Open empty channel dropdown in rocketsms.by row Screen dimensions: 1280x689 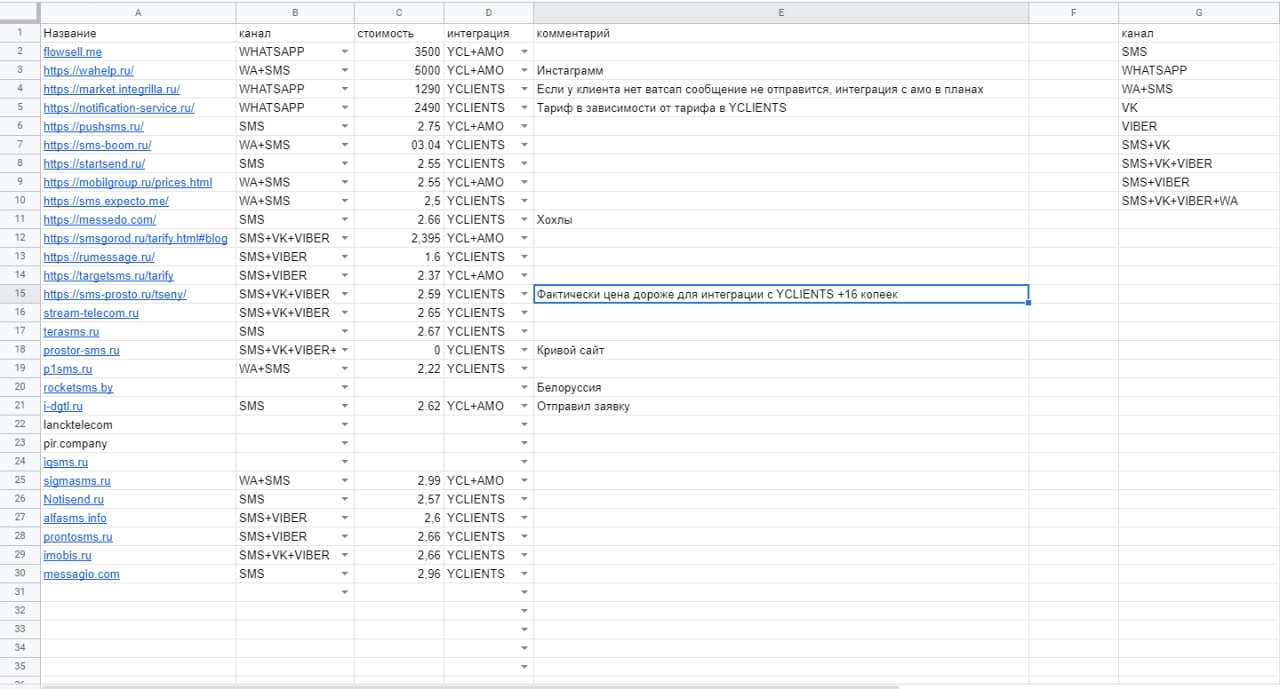(x=345, y=388)
